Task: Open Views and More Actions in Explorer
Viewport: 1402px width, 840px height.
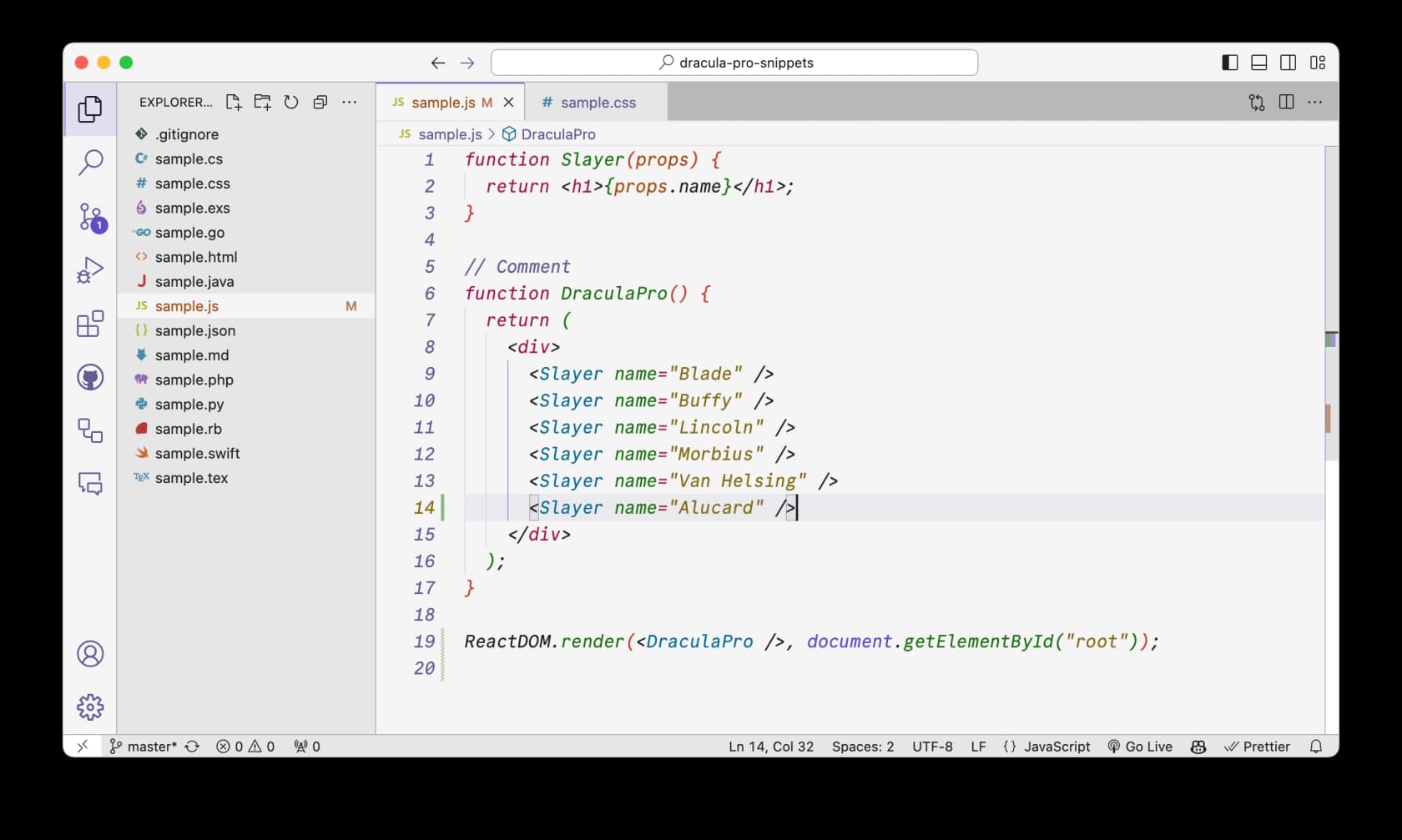Action: [x=350, y=102]
